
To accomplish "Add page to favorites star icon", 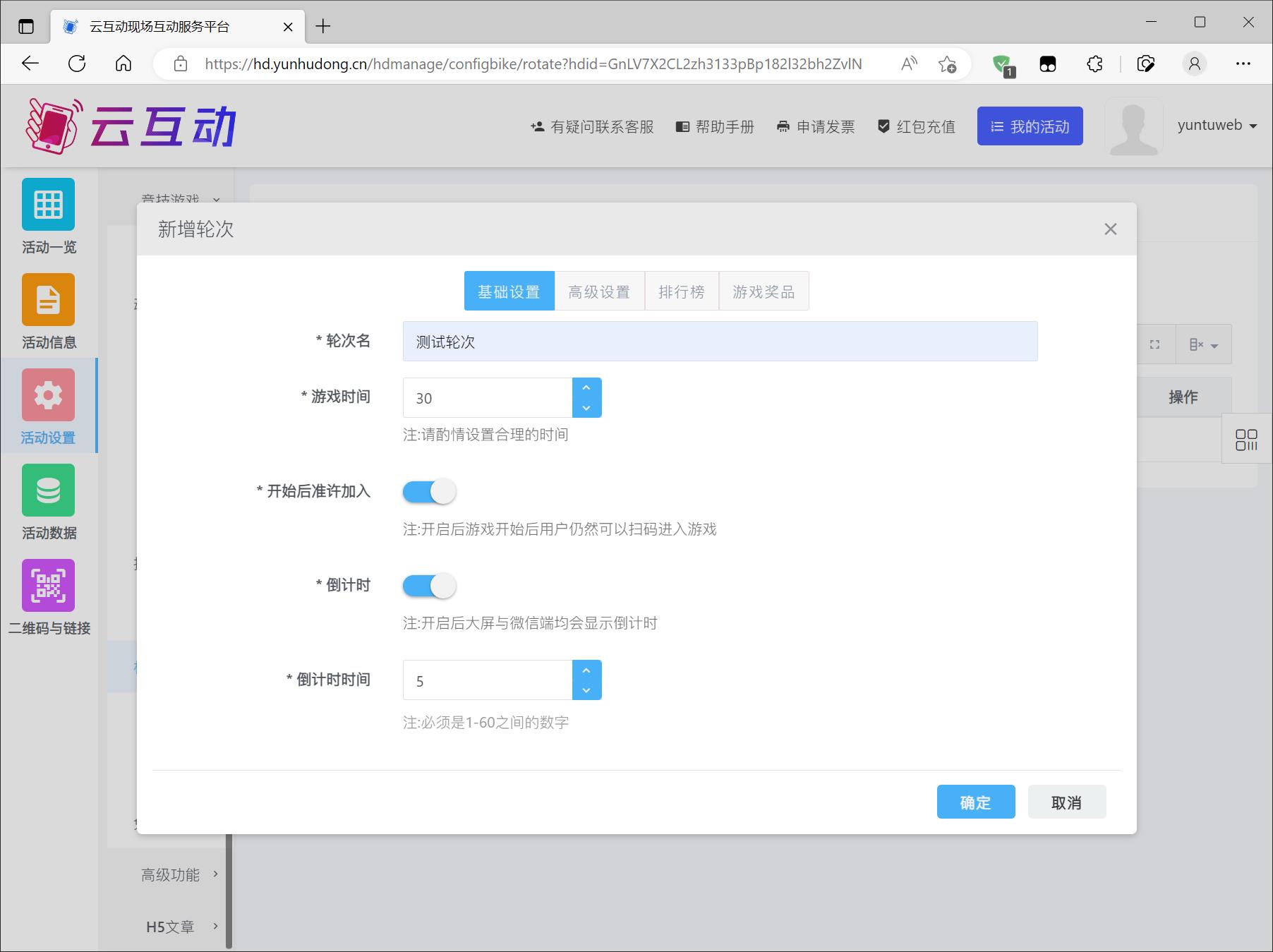I will pos(947,64).
